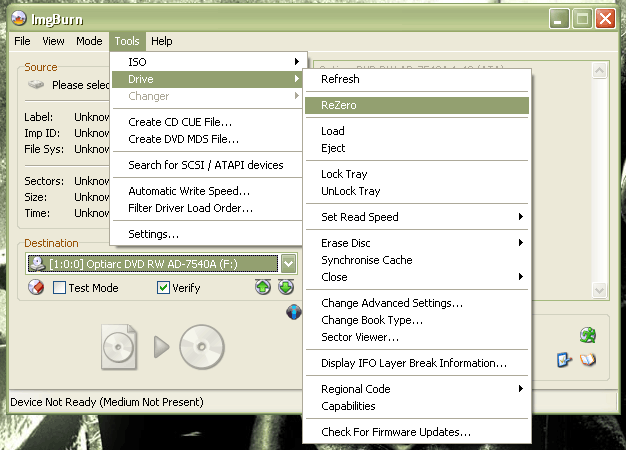Click the Optiarc drive icon in Destination

pyautogui.click(x=38, y=264)
